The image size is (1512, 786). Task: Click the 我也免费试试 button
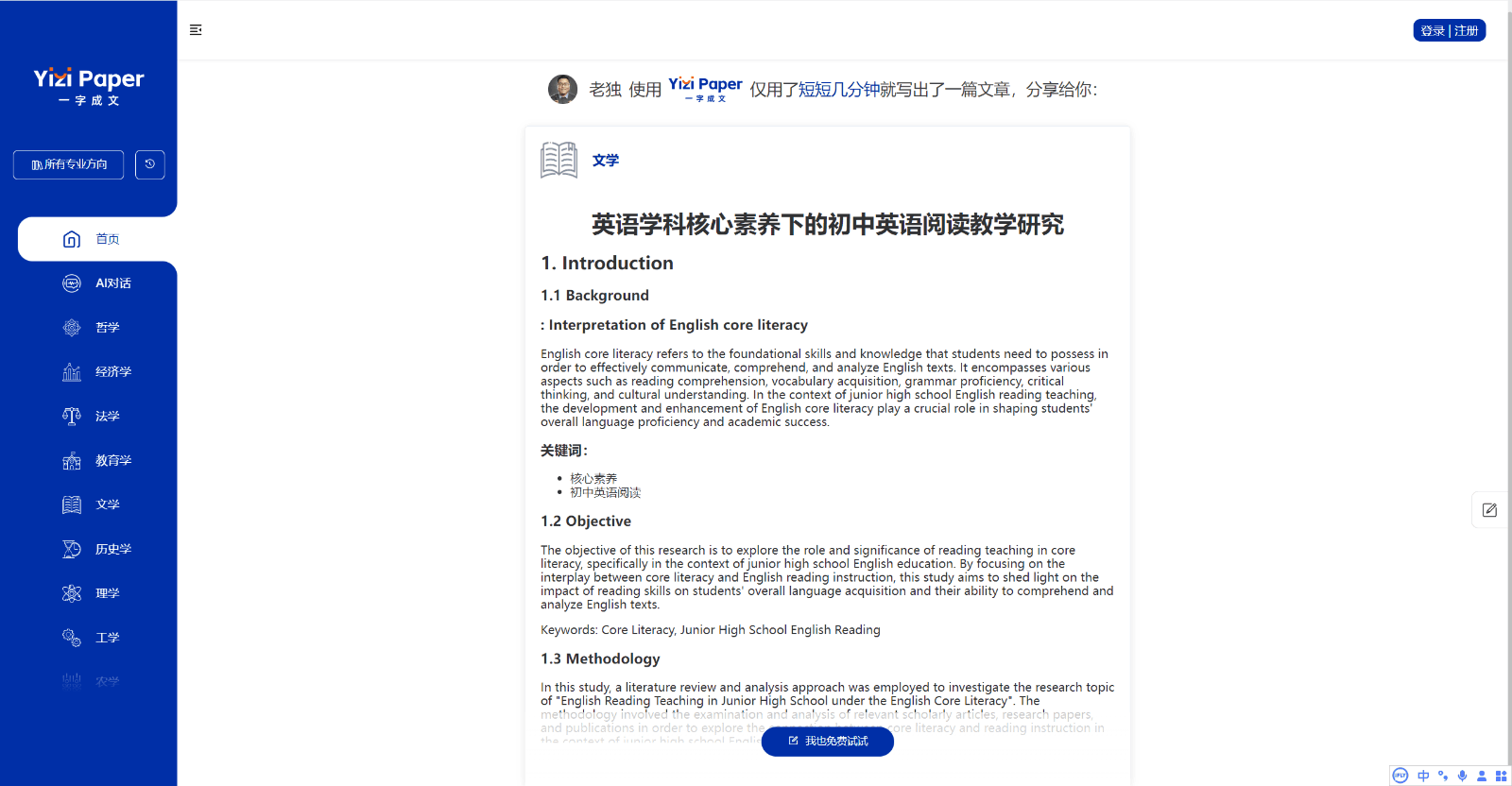pos(828,742)
